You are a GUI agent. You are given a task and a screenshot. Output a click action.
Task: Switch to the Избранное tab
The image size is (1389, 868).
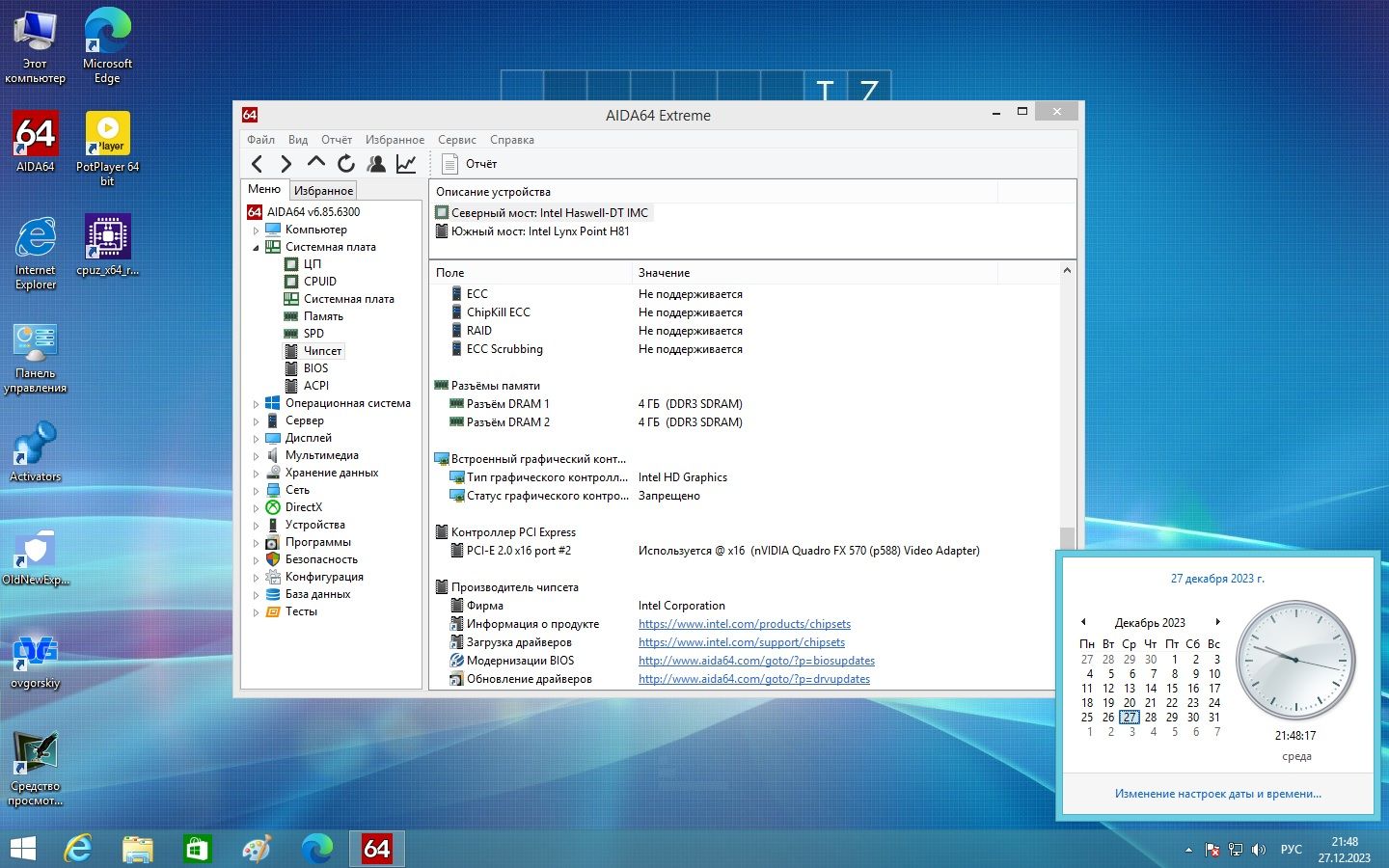(x=323, y=191)
